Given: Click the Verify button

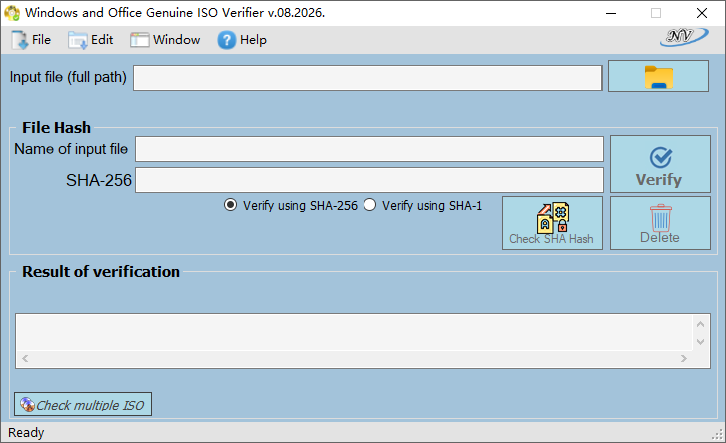Looking at the screenshot, I should click(660, 164).
